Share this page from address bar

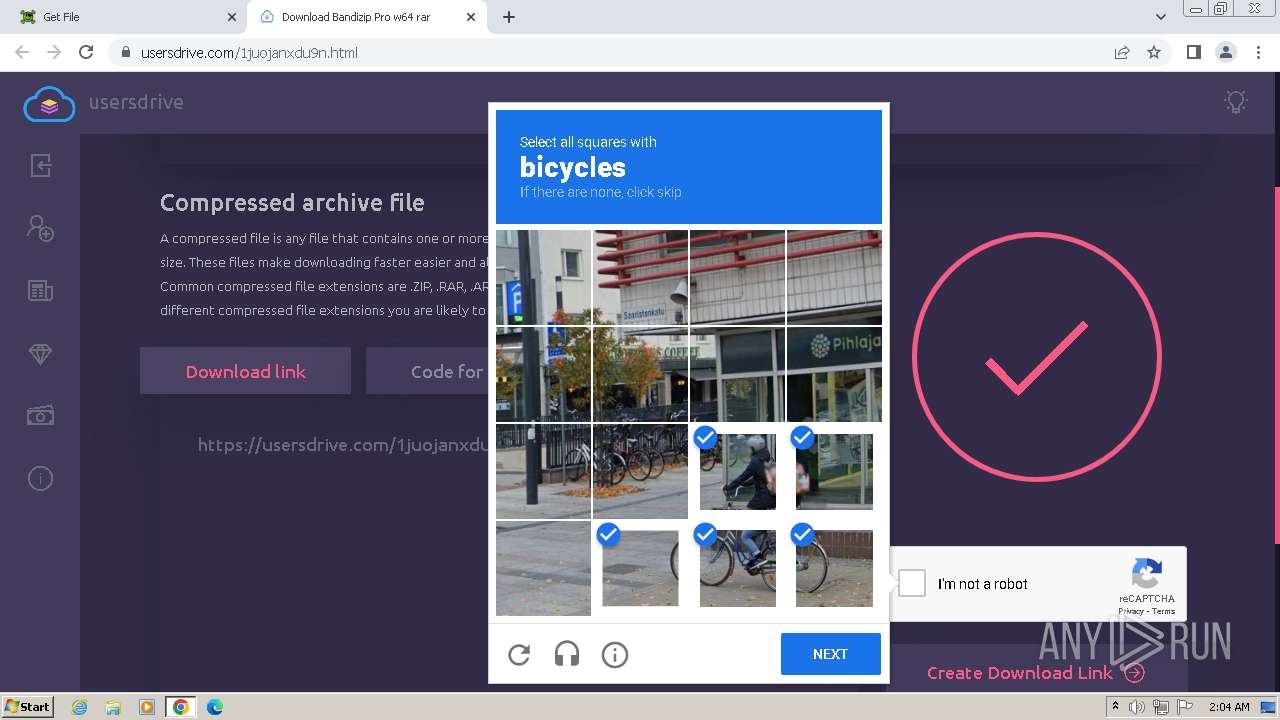point(1122,52)
